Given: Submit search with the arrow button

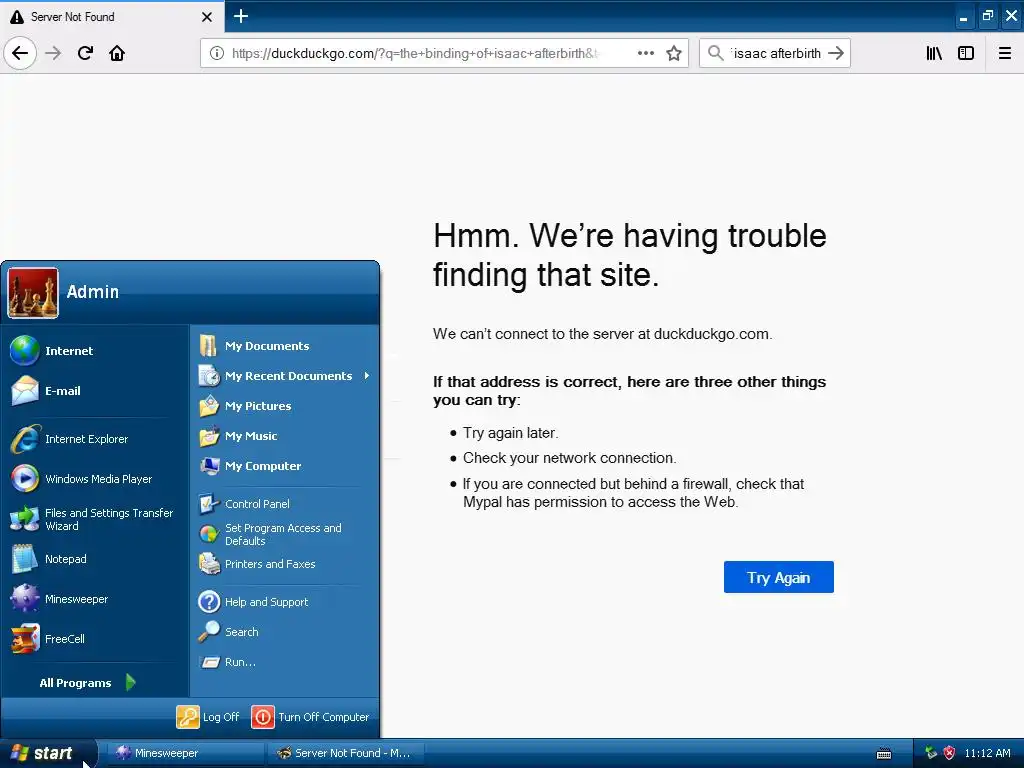Looking at the screenshot, I should point(836,53).
